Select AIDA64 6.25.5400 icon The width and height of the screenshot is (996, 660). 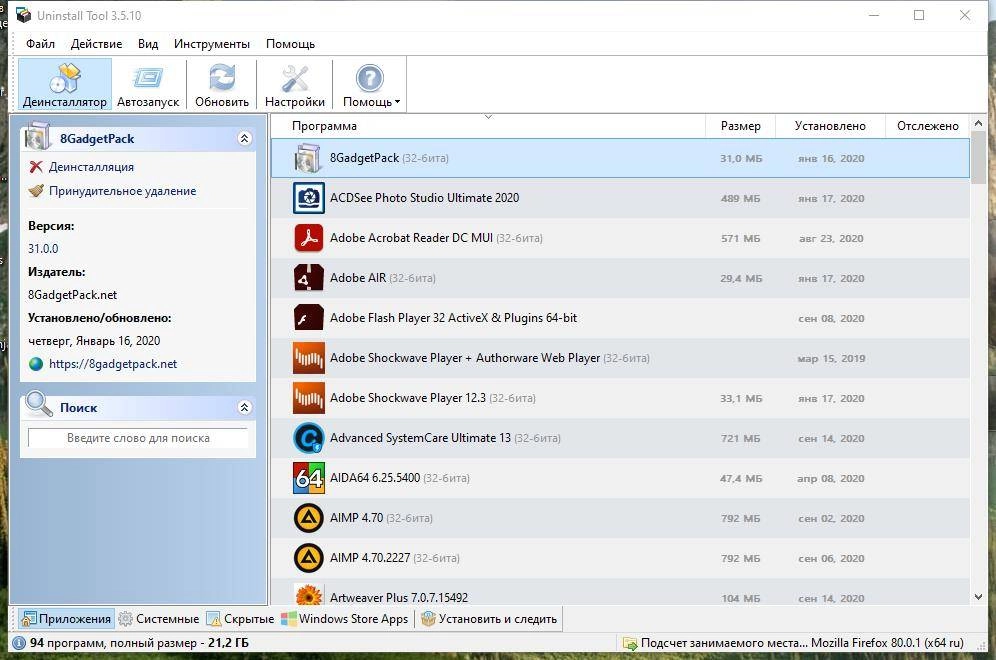click(x=309, y=478)
